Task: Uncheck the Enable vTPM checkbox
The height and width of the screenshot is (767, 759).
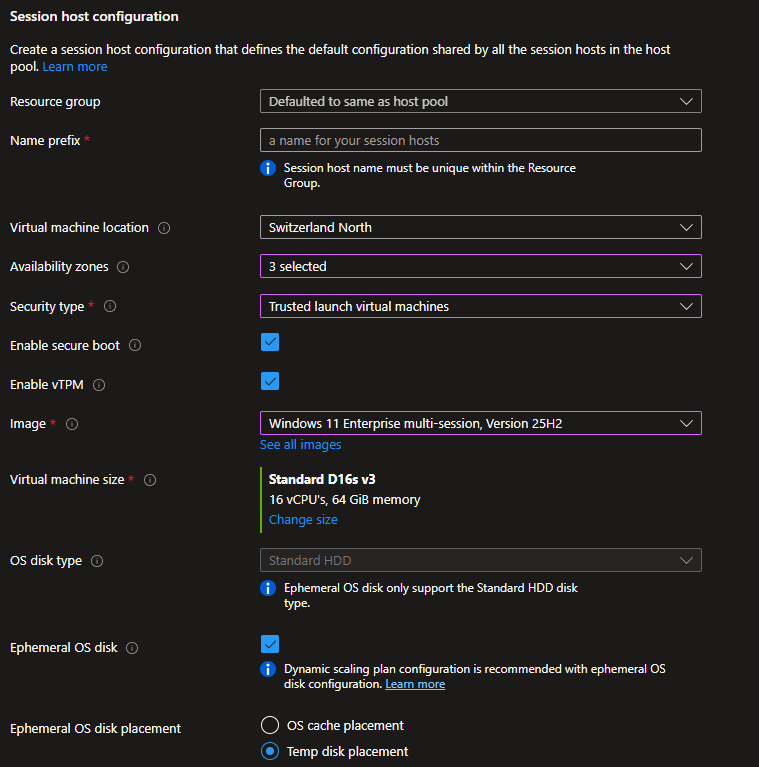Action: [x=270, y=381]
